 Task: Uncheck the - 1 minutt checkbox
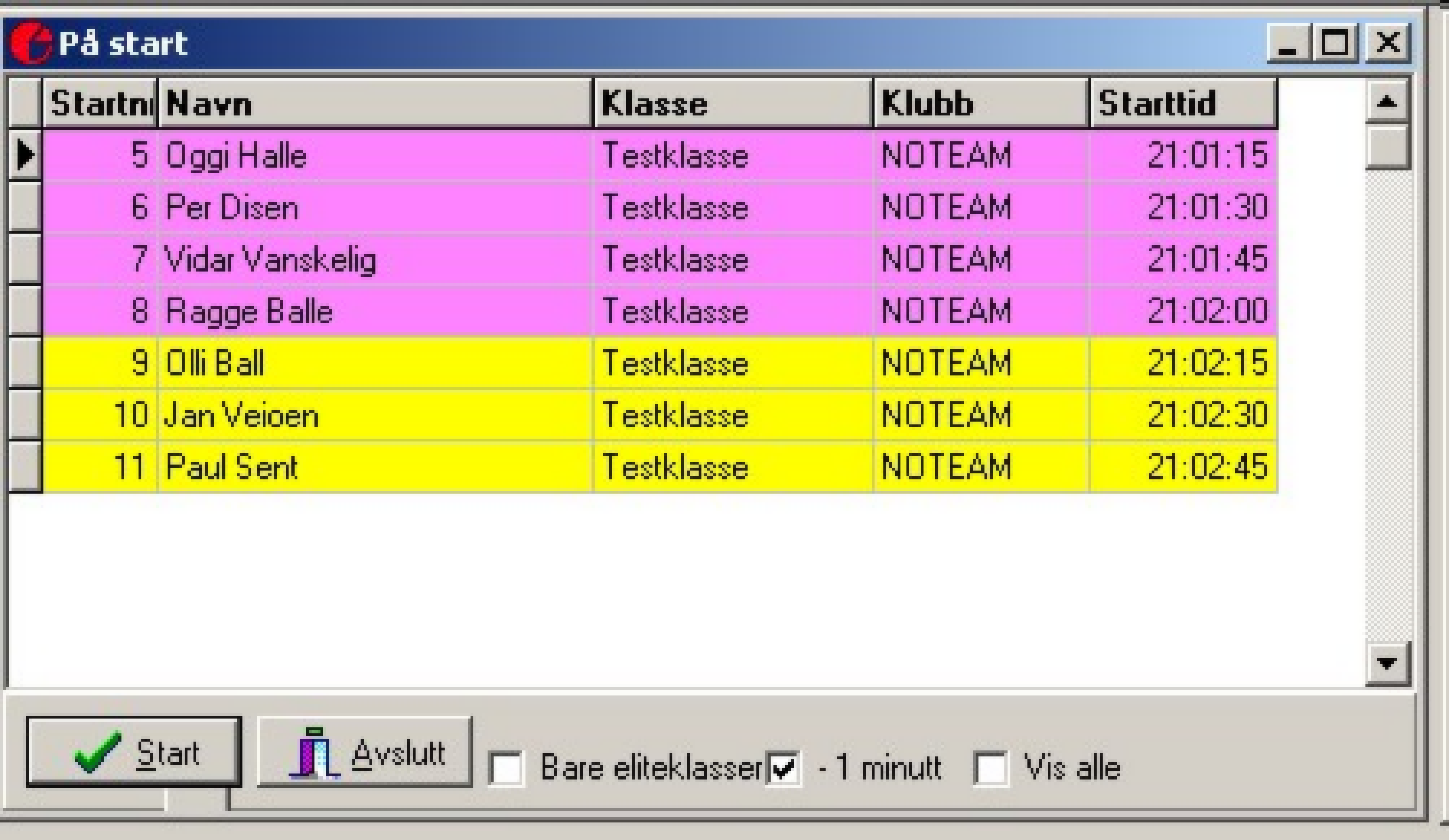(783, 769)
